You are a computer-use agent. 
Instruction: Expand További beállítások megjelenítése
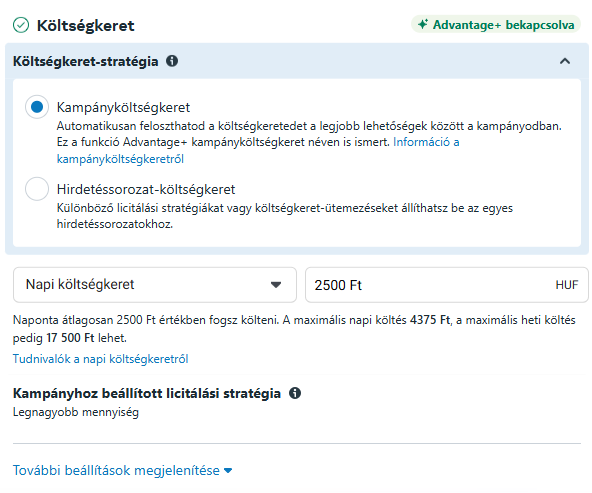pos(122,470)
